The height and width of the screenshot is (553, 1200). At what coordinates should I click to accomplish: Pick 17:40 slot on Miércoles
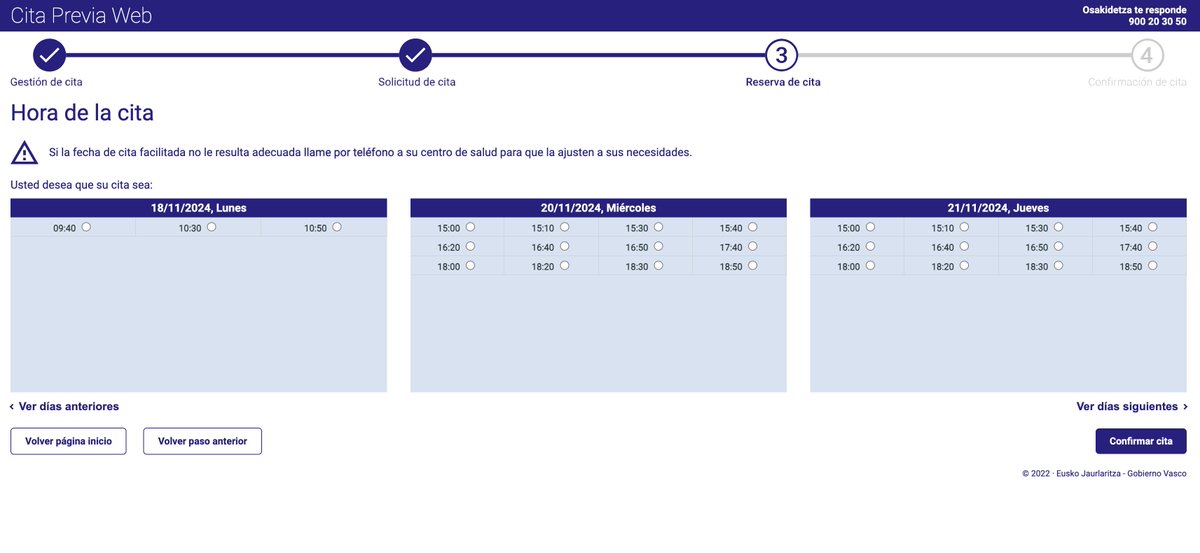tap(752, 246)
